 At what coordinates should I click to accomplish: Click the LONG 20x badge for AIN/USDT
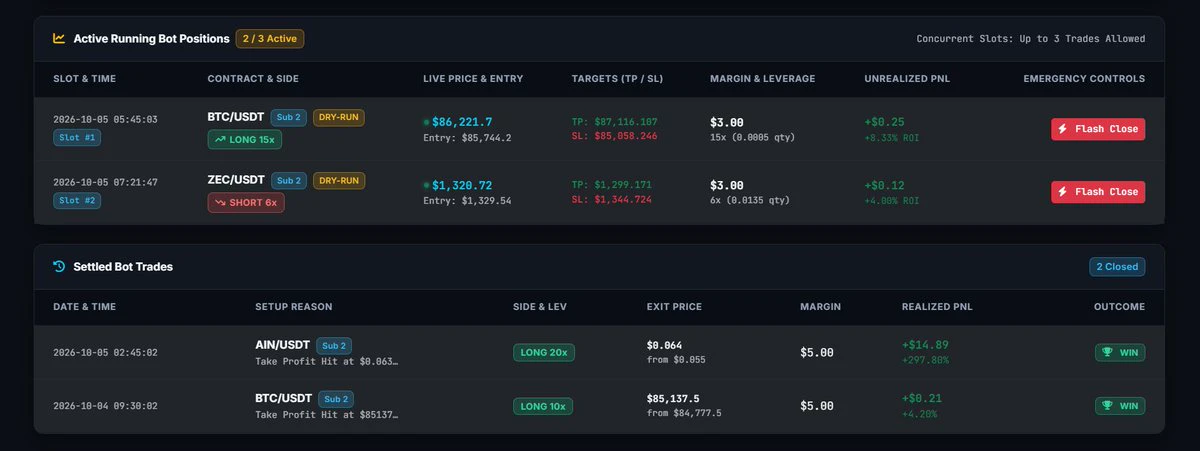pyautogui.click(x=544, y=352)
